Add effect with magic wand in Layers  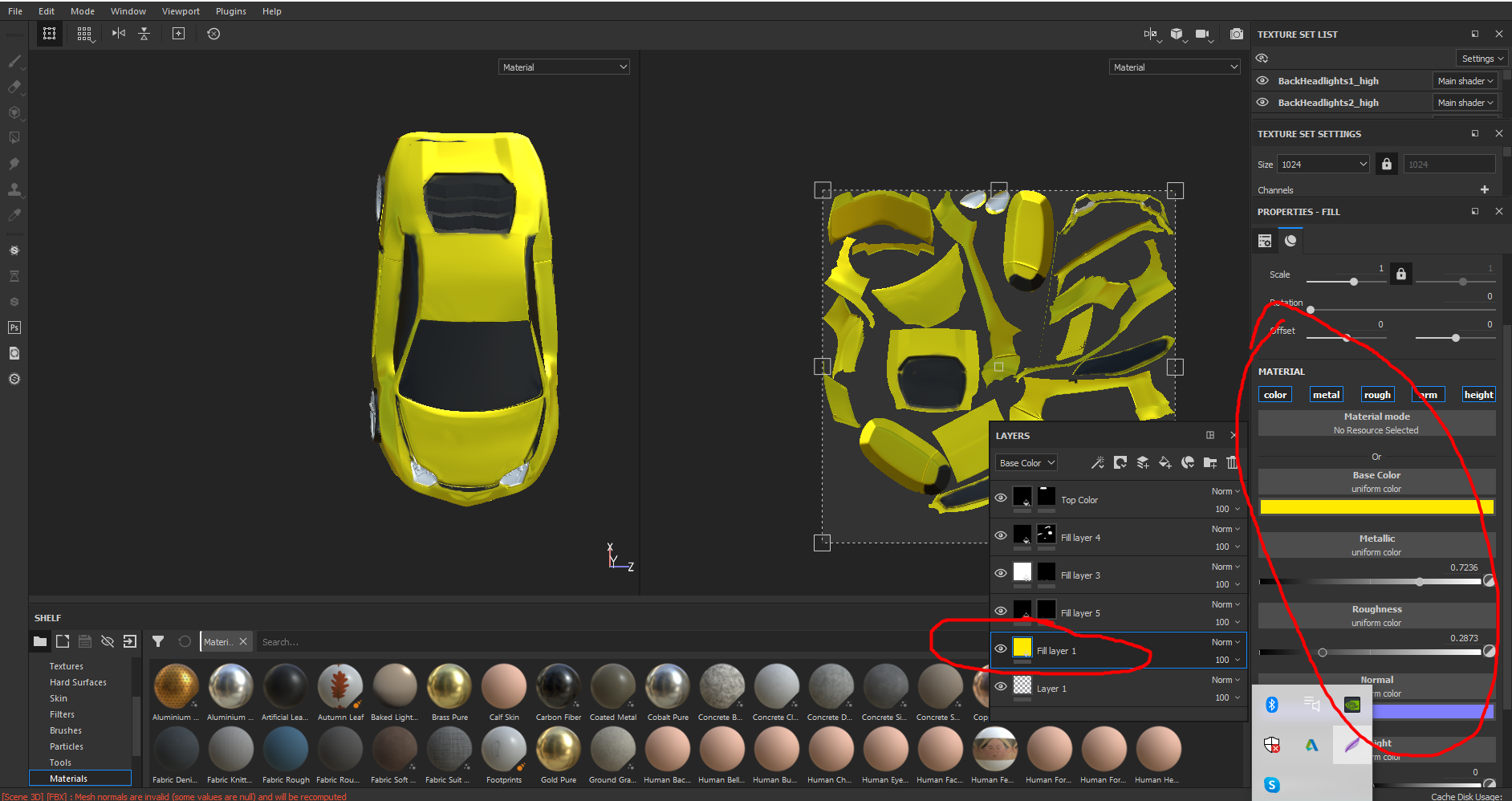pos(1098,462)
